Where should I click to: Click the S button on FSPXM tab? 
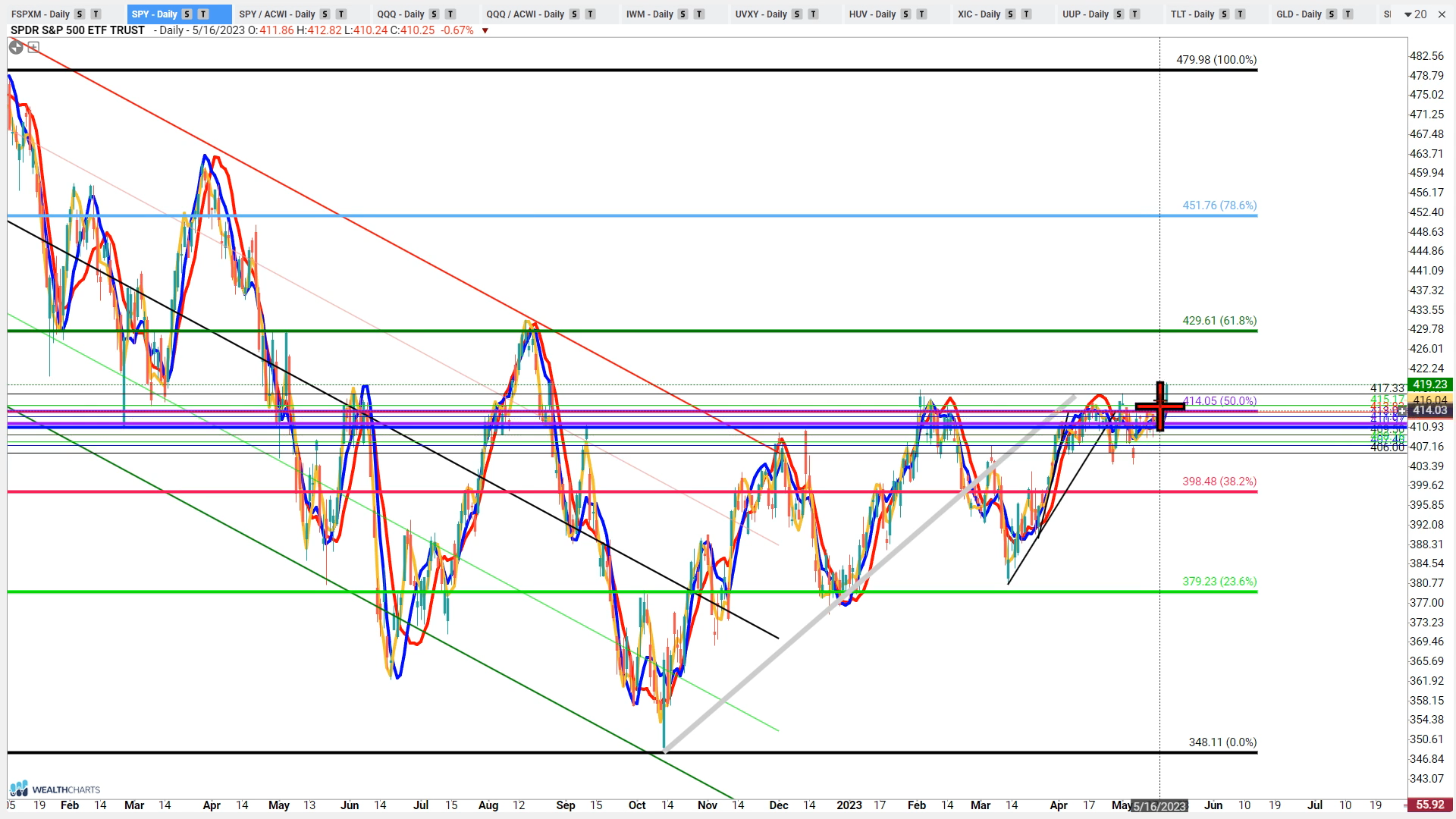80,14
